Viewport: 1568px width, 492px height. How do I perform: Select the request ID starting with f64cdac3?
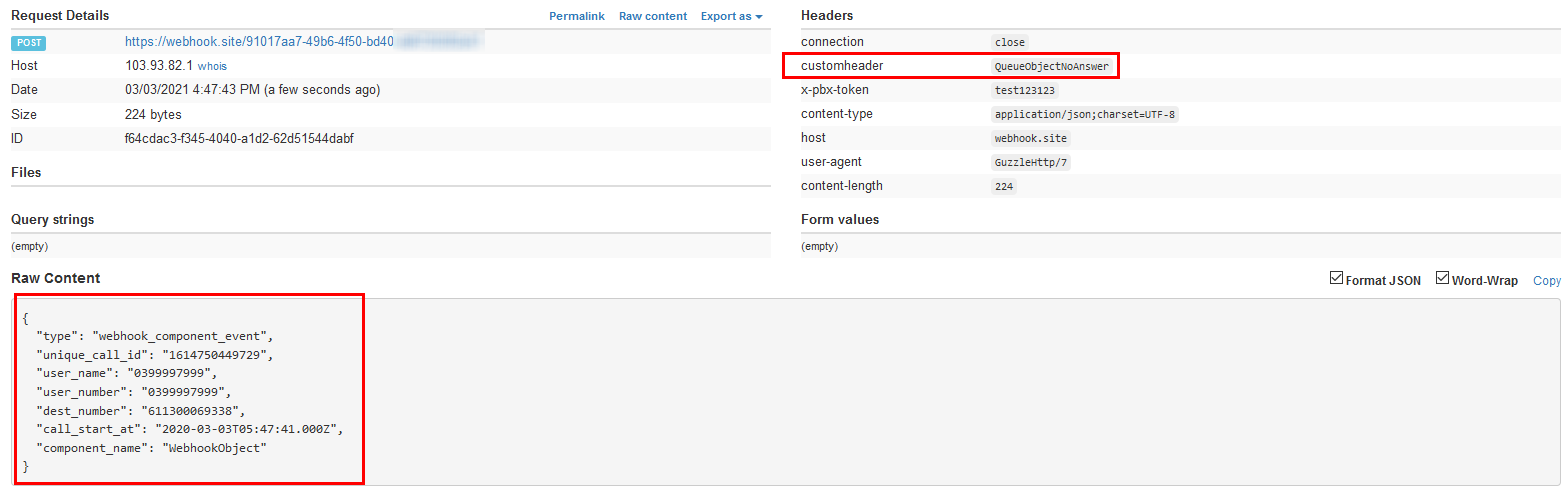(x=238, y=139)
